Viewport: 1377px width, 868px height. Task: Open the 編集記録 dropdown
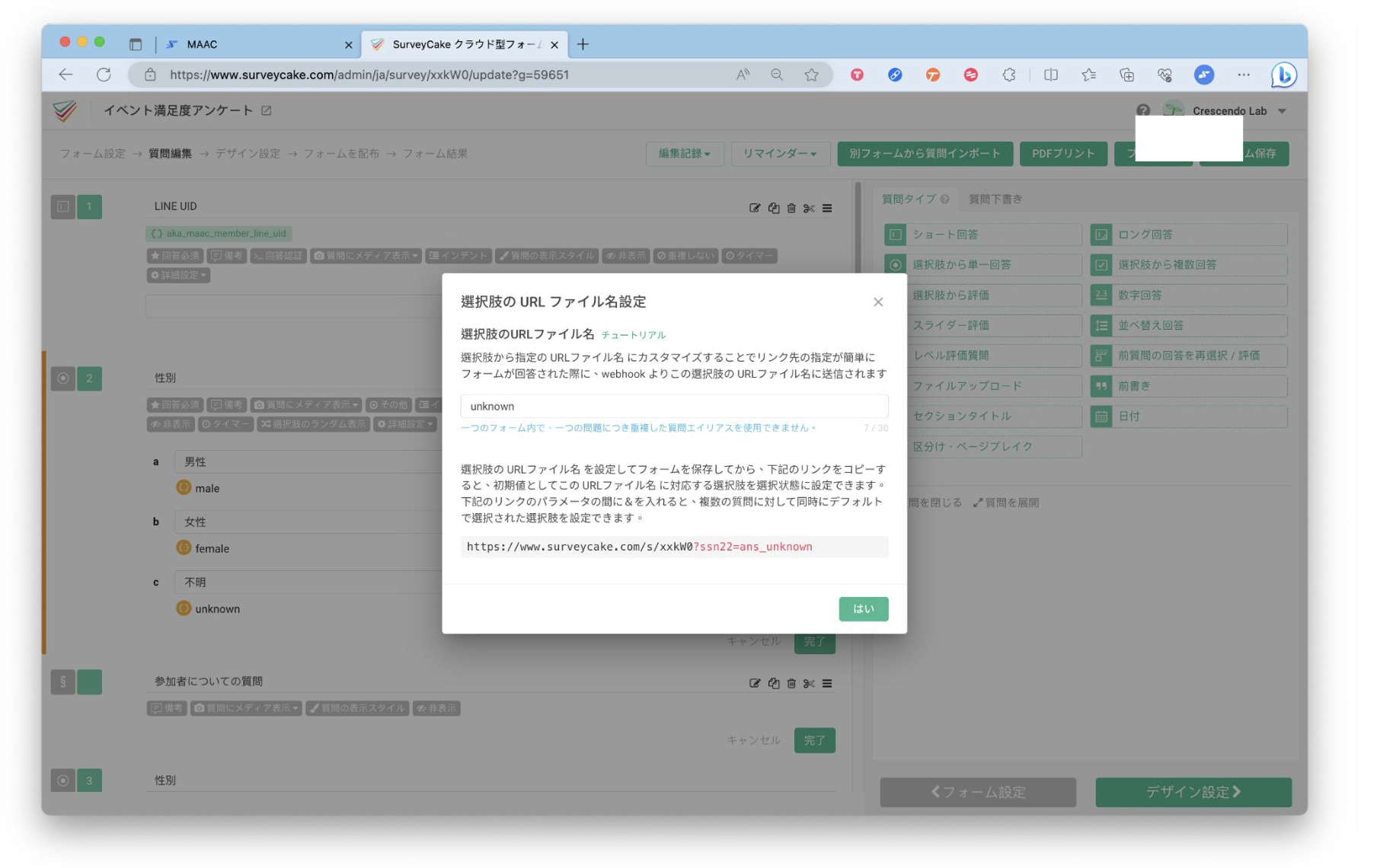pos(684,154)
